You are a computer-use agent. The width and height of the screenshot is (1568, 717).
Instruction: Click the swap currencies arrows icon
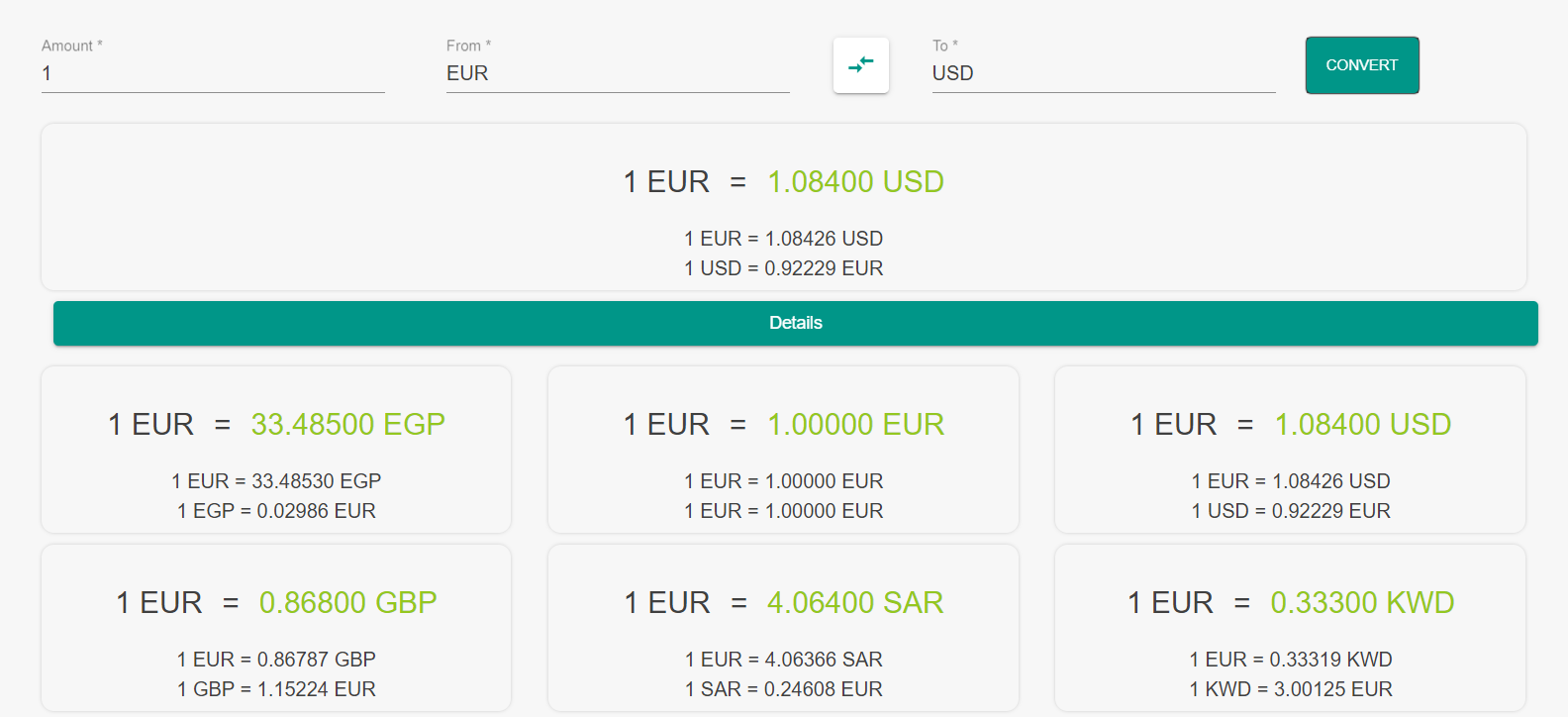pyautogui.click(x=861, y=65)
